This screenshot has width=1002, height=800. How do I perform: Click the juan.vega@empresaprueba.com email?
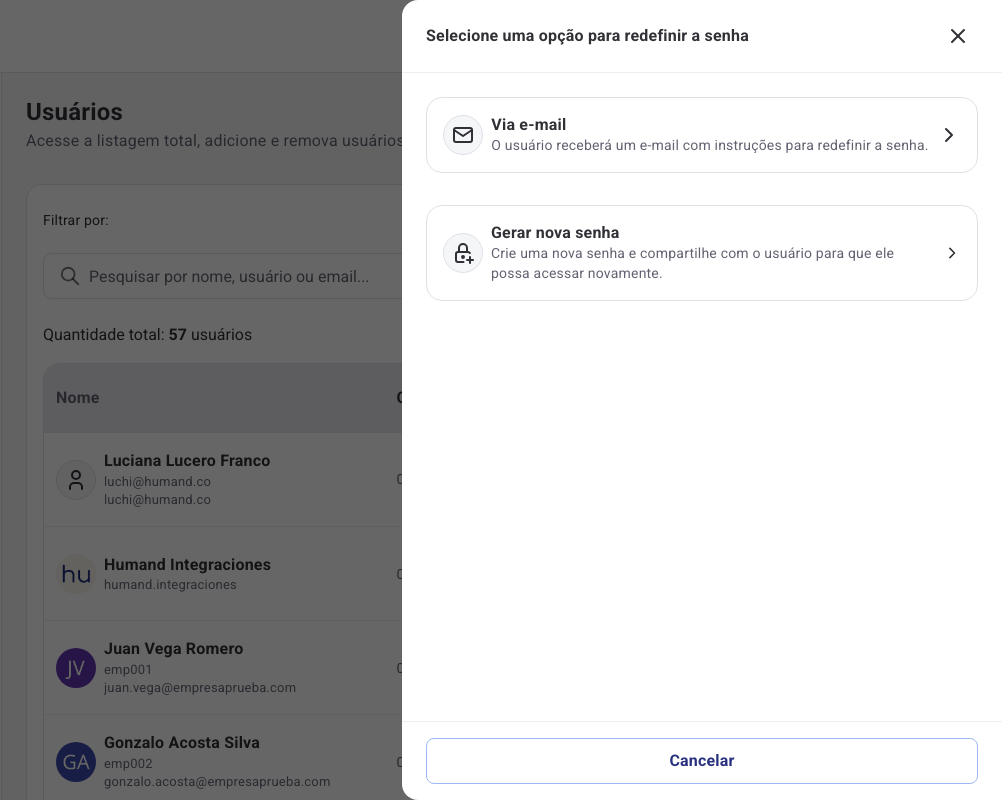(x=200, y=688)
